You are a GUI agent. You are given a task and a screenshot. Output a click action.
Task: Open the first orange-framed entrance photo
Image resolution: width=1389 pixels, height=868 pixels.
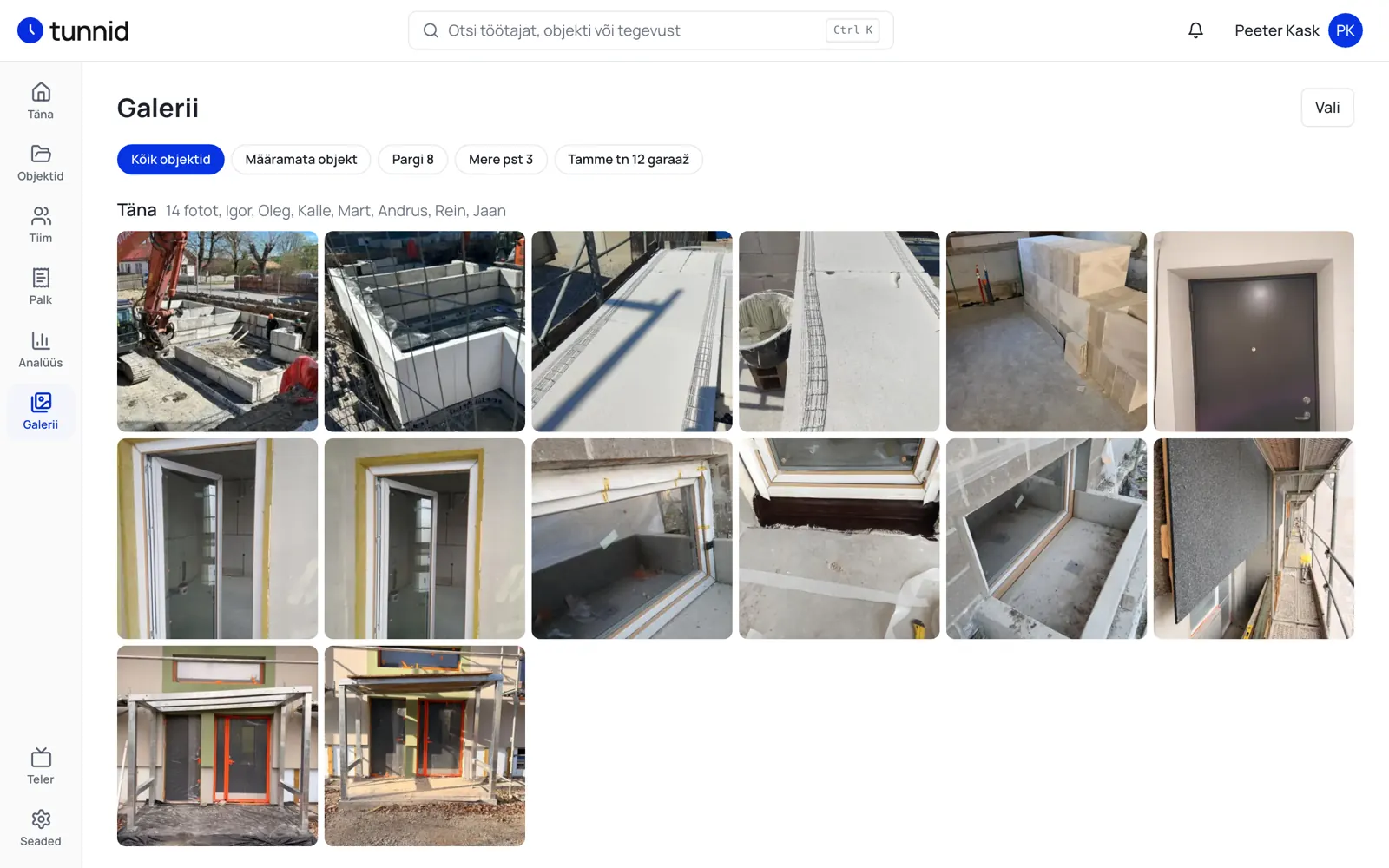click(x=217, y=746)
